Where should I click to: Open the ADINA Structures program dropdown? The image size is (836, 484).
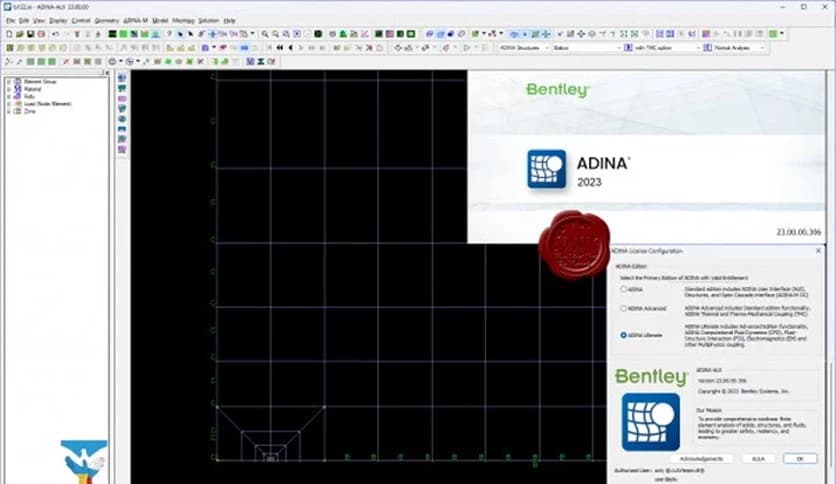524,48
